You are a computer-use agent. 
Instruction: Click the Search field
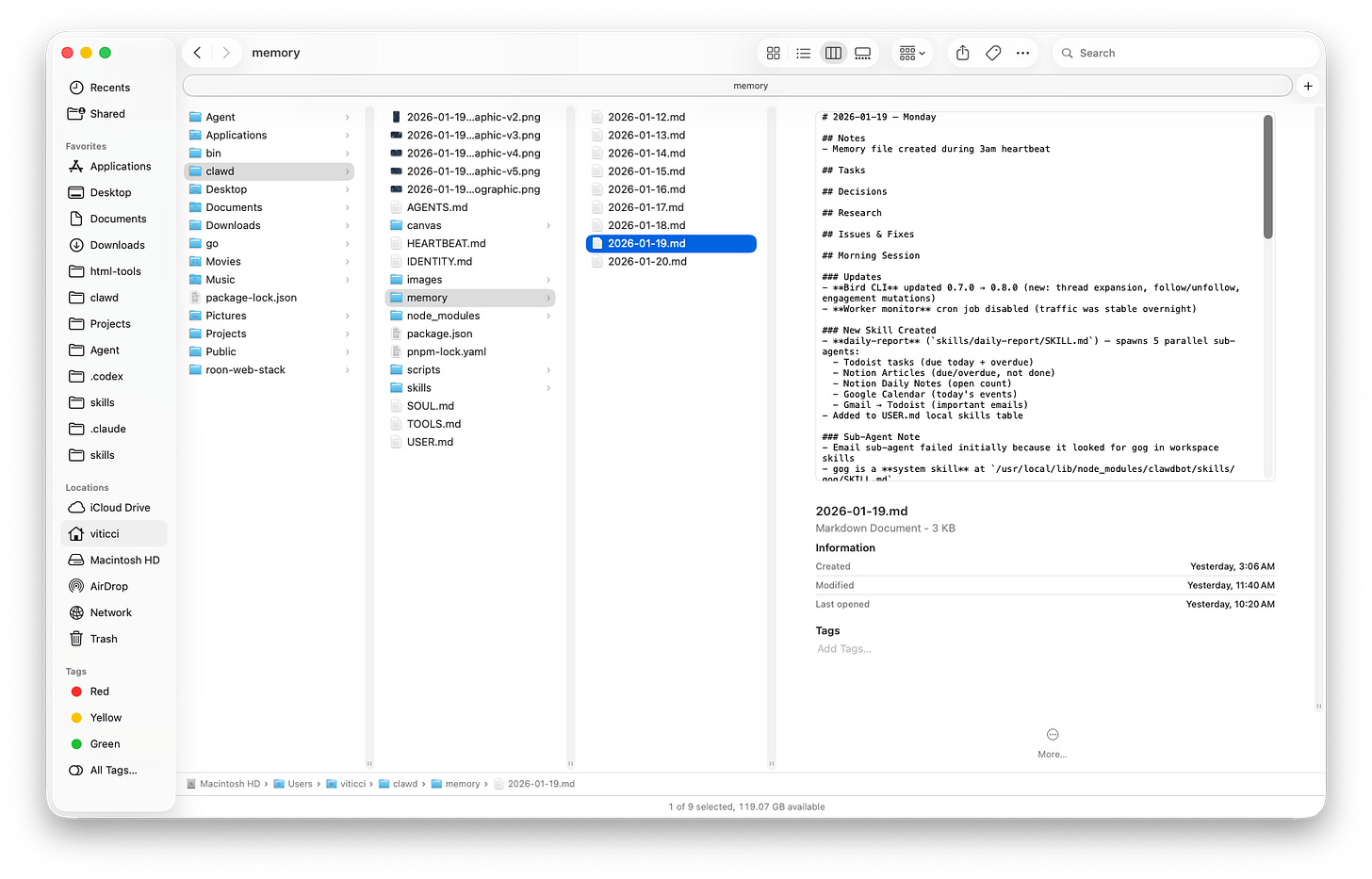(x=1185, y=53)
